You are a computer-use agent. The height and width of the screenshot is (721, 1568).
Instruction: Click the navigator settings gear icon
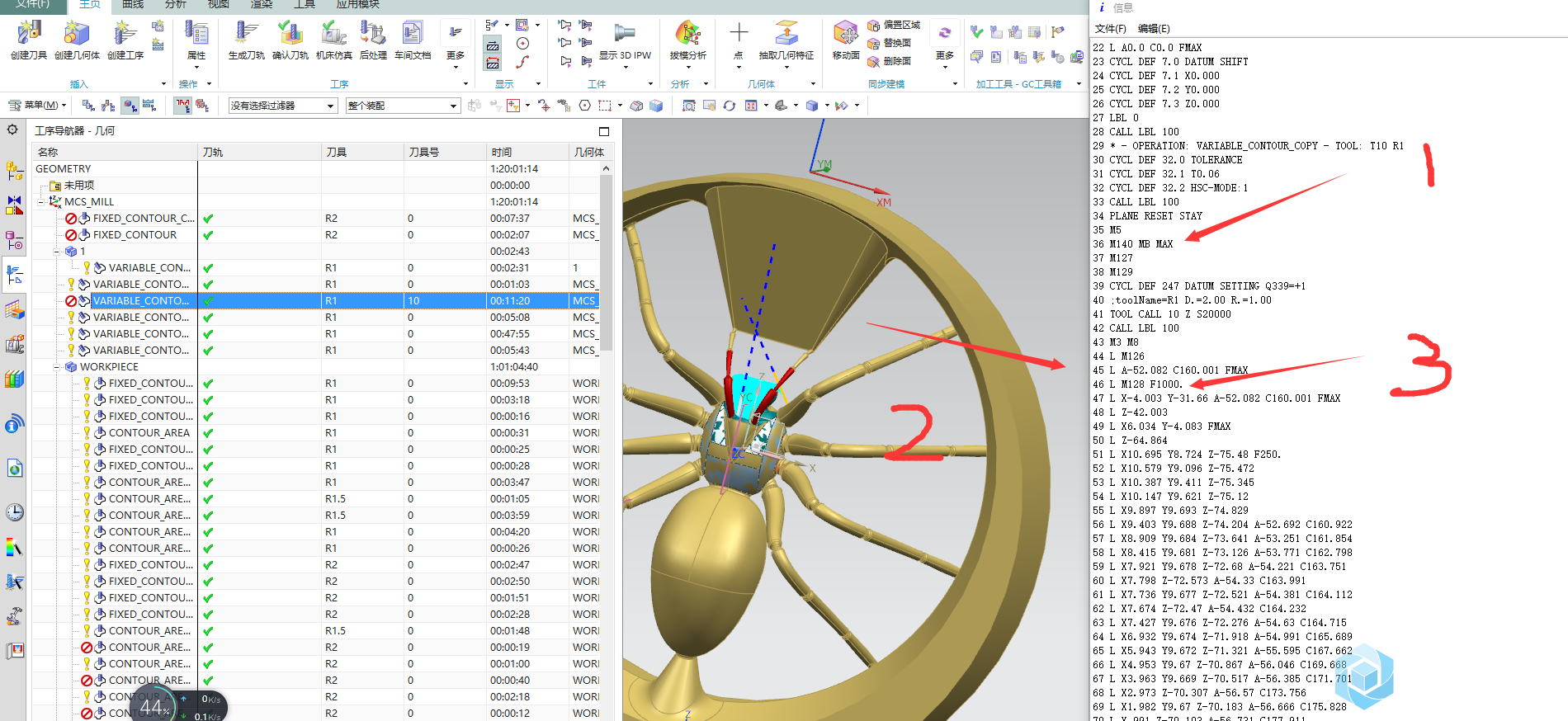12,130
